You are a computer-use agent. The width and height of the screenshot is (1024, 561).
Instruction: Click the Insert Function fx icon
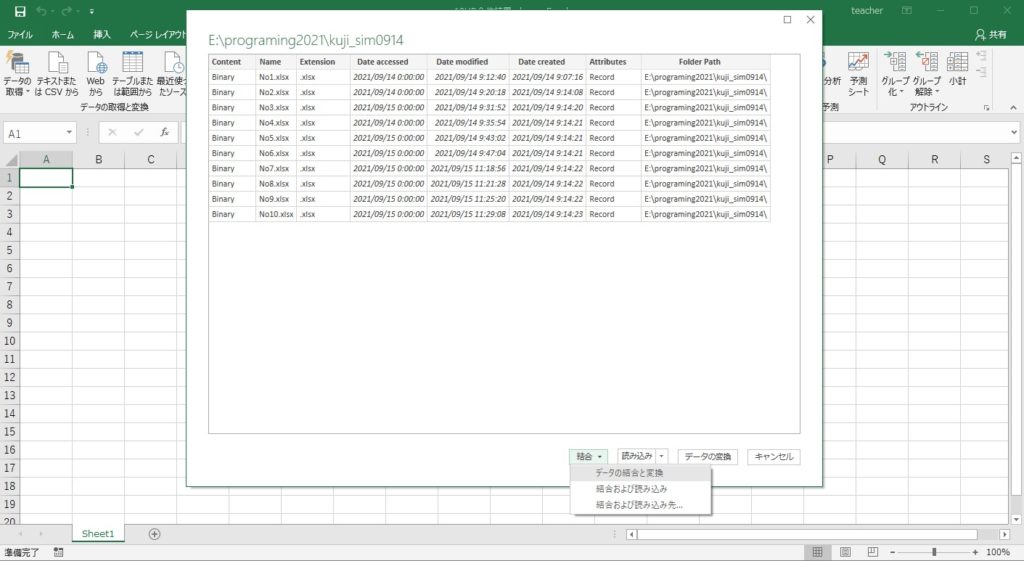(165, 133)
